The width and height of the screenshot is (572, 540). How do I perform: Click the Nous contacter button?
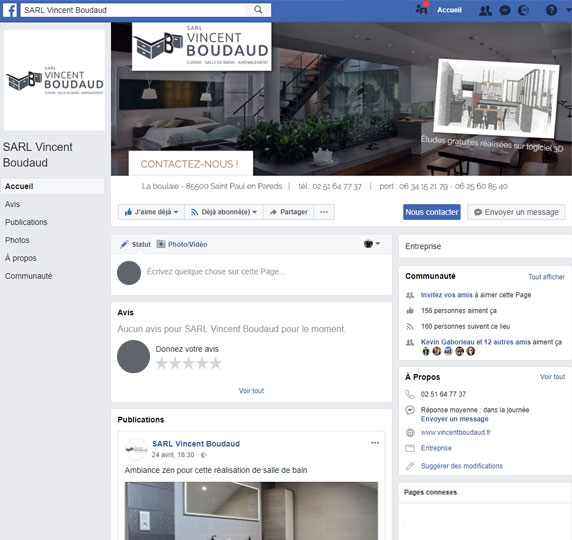point(432,212)
